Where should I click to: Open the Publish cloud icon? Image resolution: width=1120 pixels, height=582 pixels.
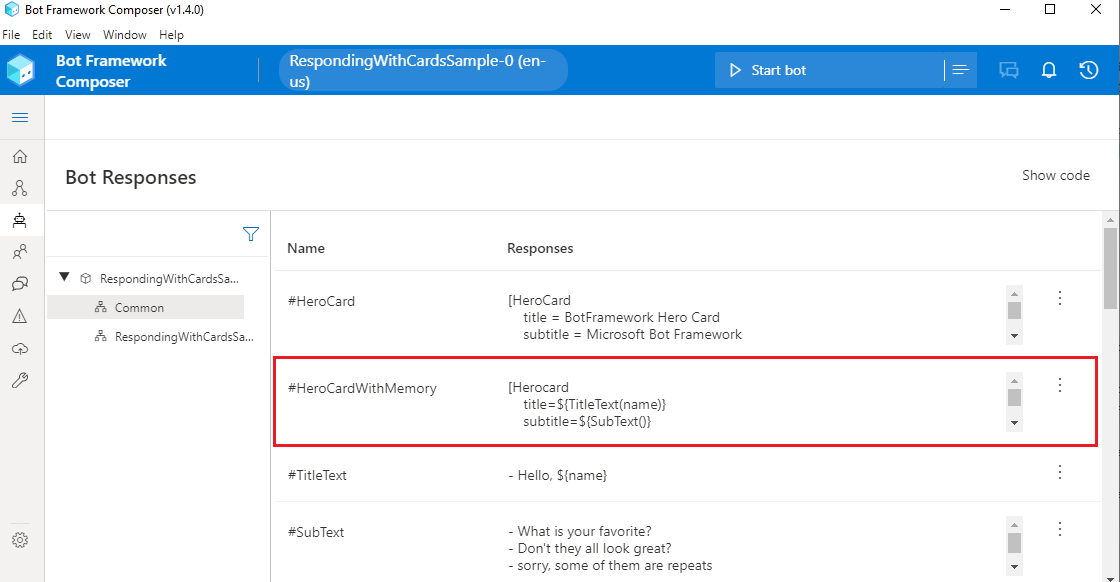click(x=20, y=348)
